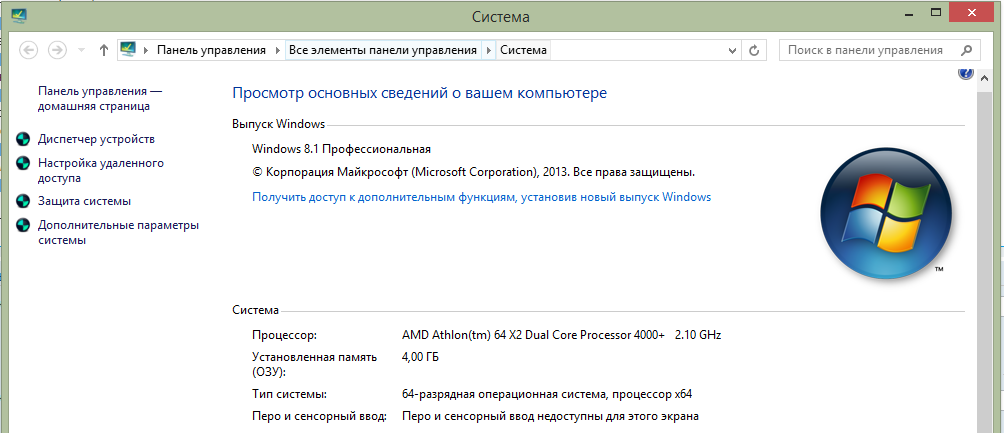The image size is (1004, 433).
Task: Click the 4,00 ГБ memory value
Action: click(420, 357)
